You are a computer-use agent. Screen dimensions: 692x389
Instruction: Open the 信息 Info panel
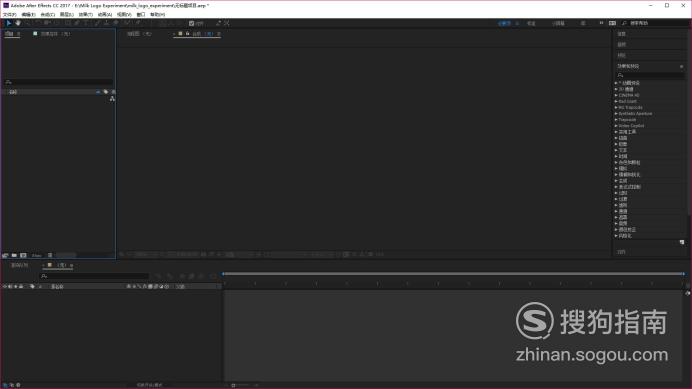(x=622, y=34)
